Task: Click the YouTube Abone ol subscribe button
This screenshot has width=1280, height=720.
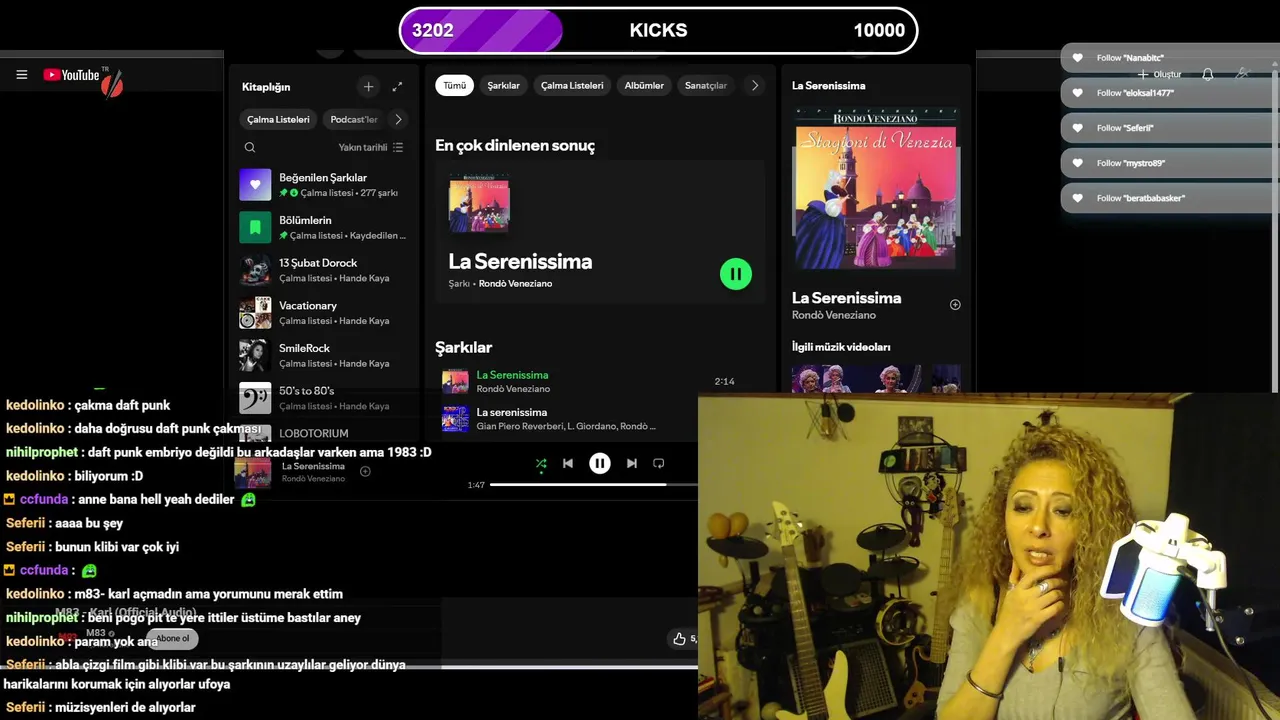Action: (172, 639)
